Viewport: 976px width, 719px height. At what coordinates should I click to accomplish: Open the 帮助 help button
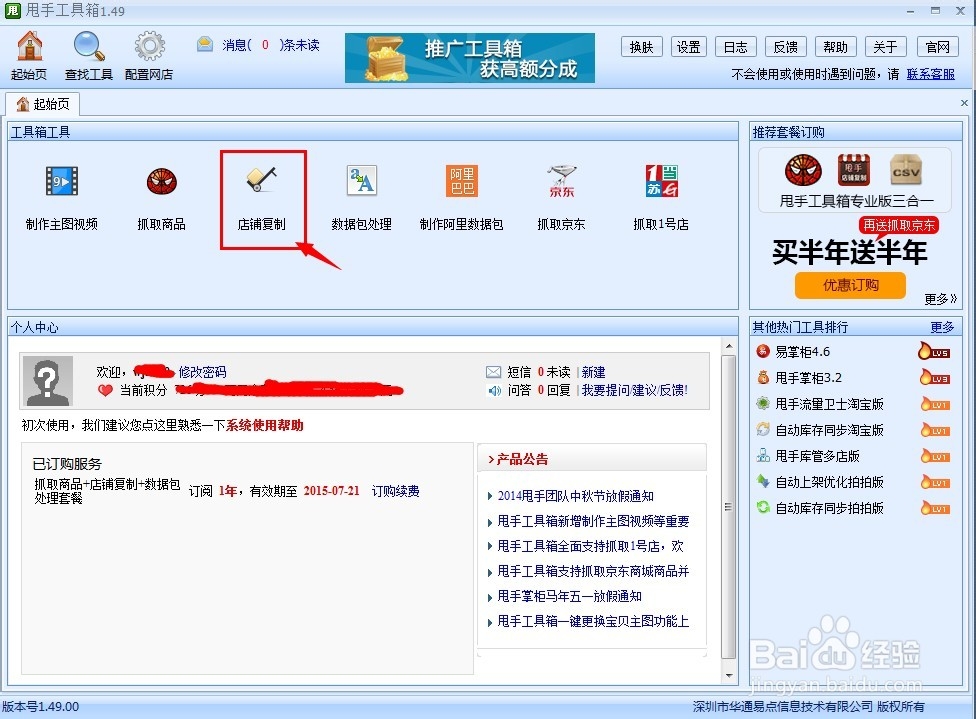tap(835, 47)
